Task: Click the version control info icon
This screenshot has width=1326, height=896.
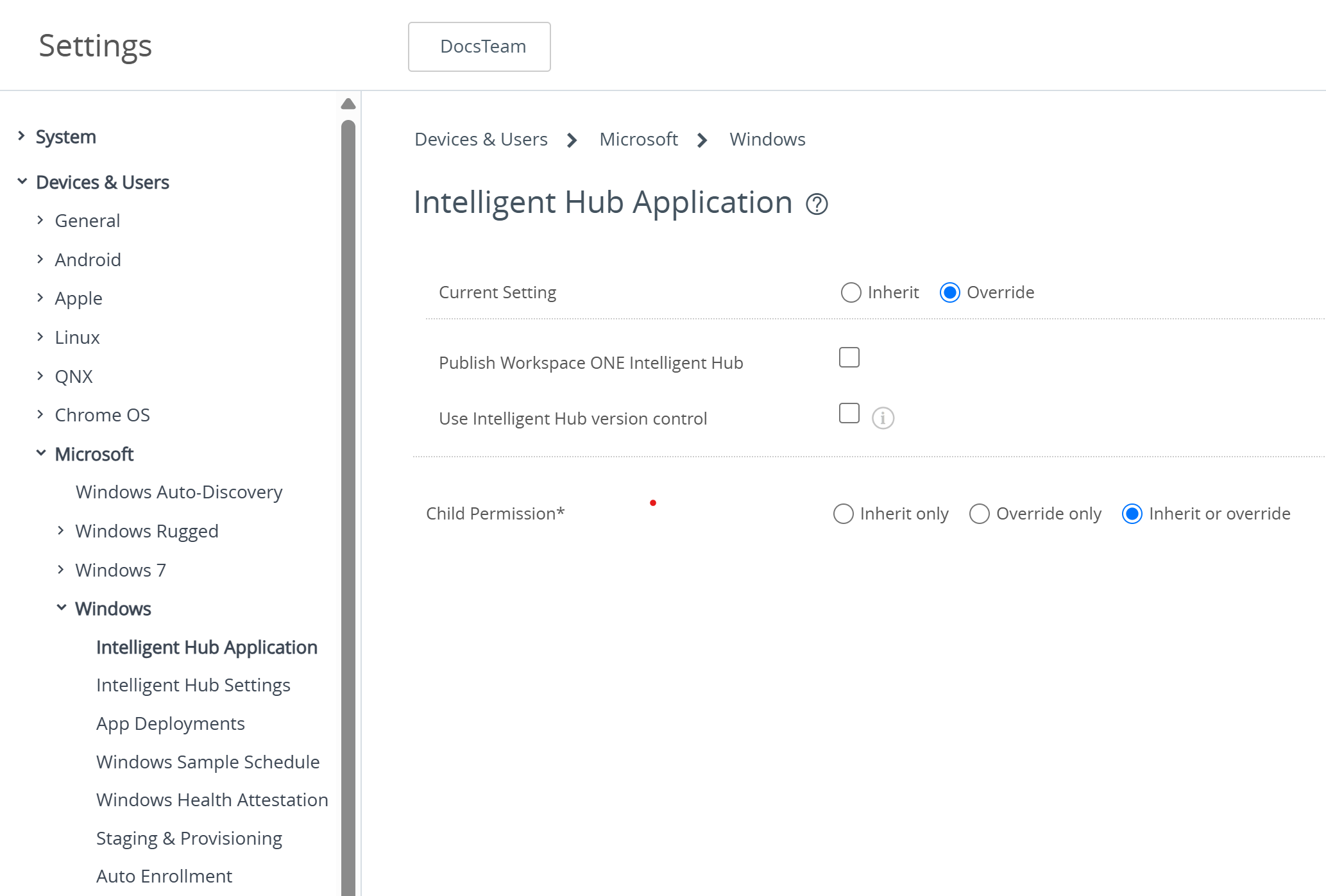Action: point(883,418)
